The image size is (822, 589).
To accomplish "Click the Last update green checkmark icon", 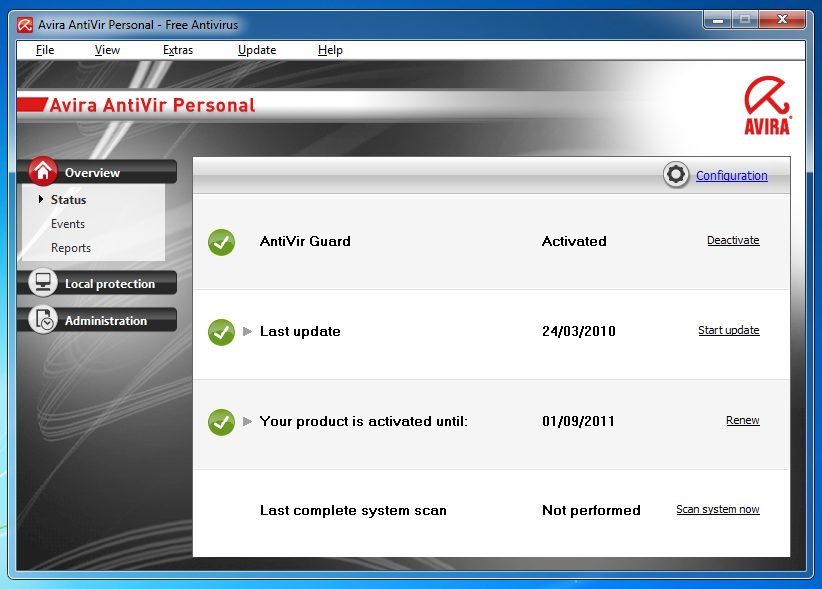I will (x=221, y=332).
